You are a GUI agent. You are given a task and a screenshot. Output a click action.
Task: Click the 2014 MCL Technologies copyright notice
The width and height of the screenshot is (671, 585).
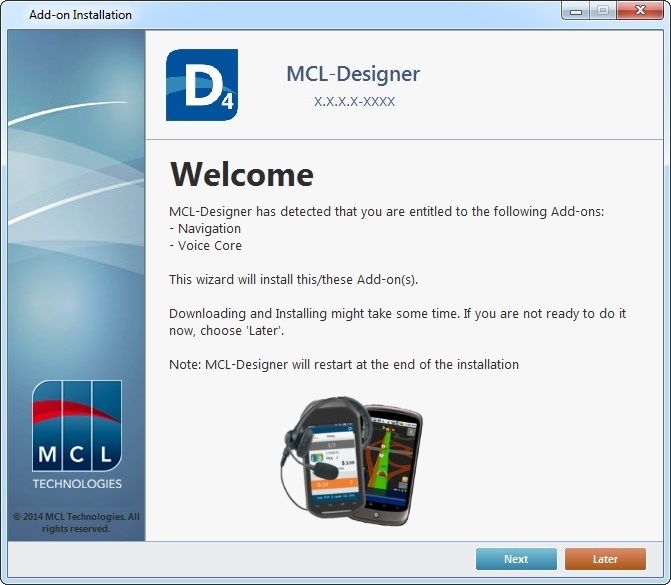coord(76,522)
